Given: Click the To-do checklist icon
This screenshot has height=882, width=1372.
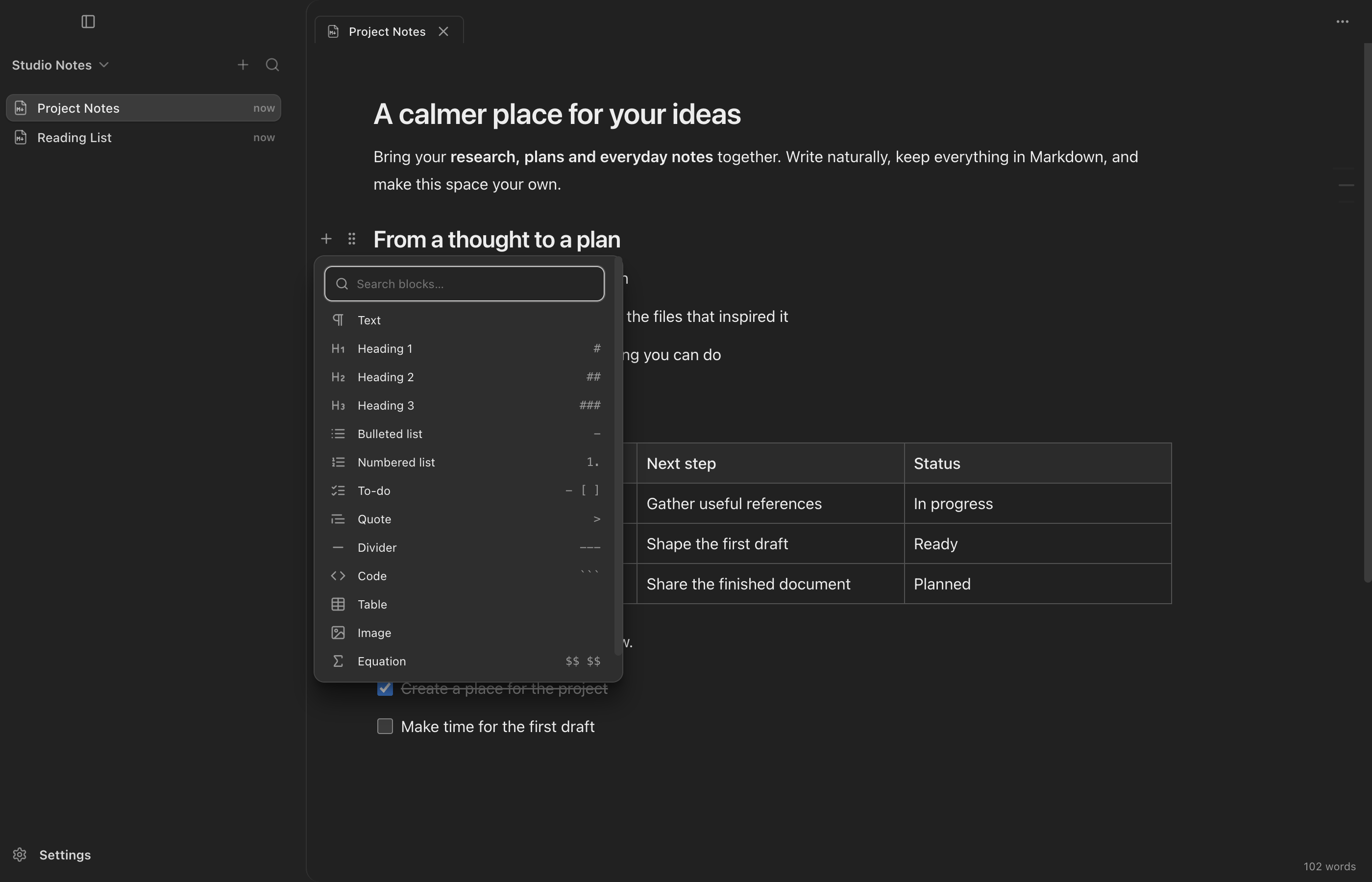Looking at the screenshot, I should 339,491.
